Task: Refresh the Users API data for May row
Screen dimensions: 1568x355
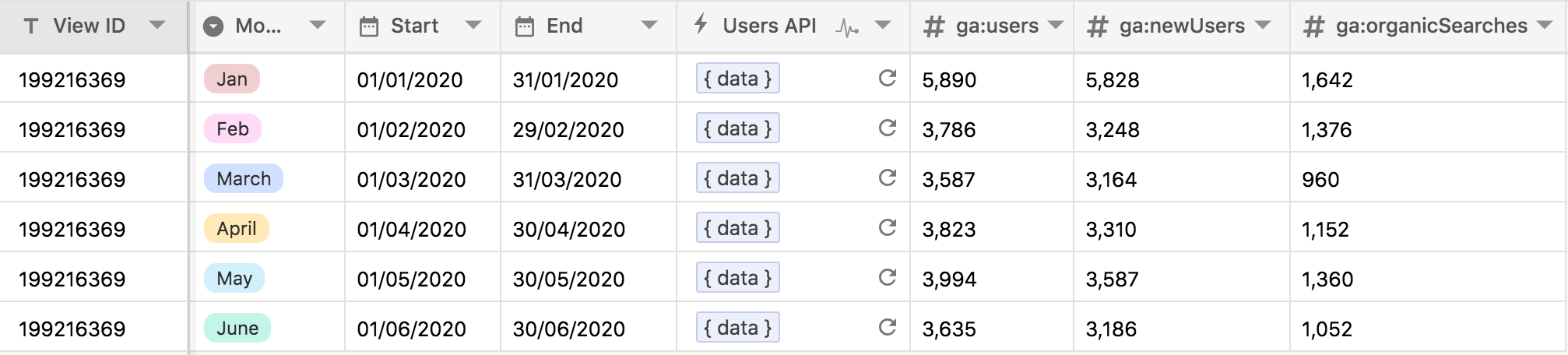Action: tap(888, 277)
